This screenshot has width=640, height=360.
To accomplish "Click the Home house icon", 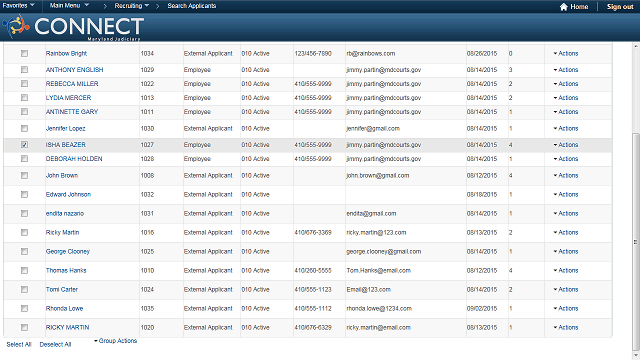I will click(564, 7).
